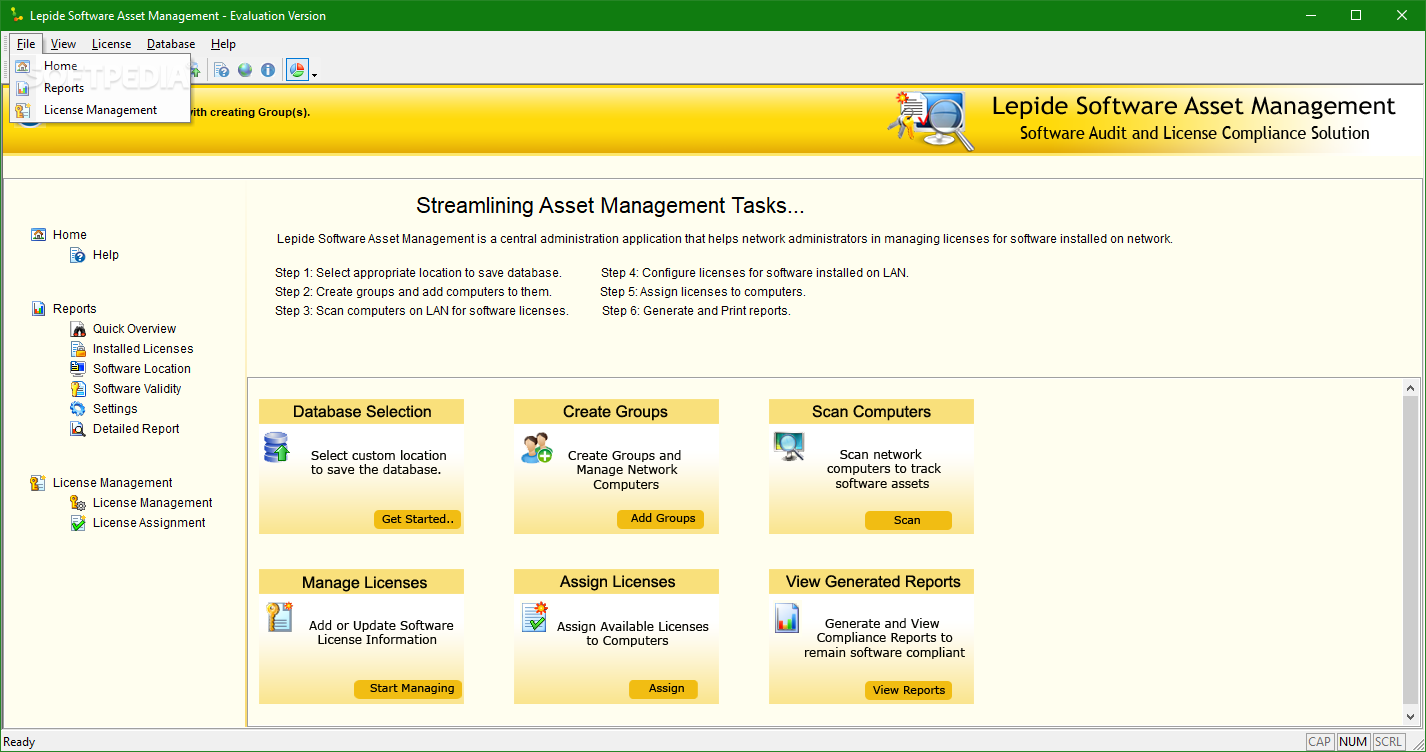Open the pie chart dropdown arrow
This screenshot has height=752, width=1426.
(x=314, y=73)
